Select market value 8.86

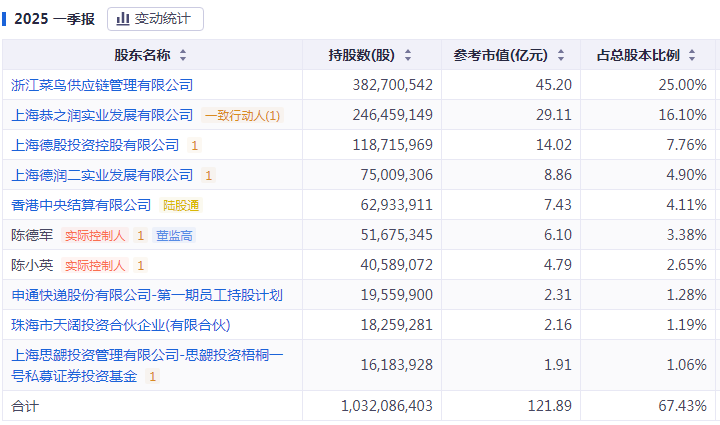pyautogui.click(x=558, y=175)
